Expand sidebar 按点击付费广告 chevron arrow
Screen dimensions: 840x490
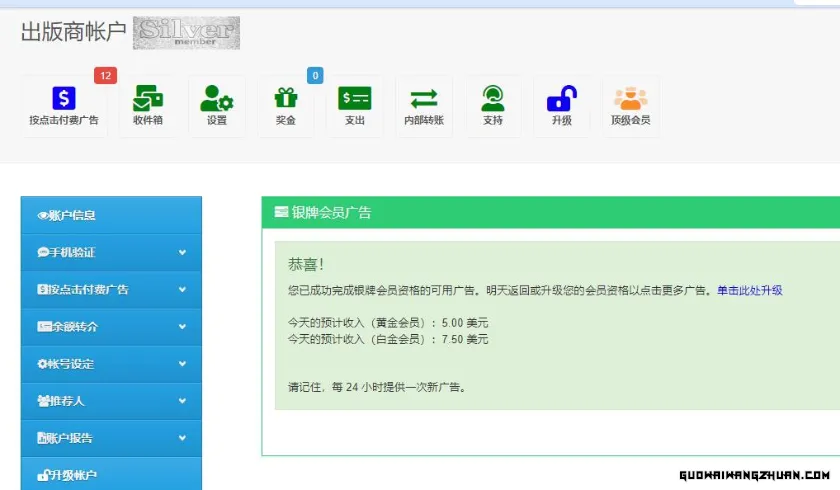182,290
